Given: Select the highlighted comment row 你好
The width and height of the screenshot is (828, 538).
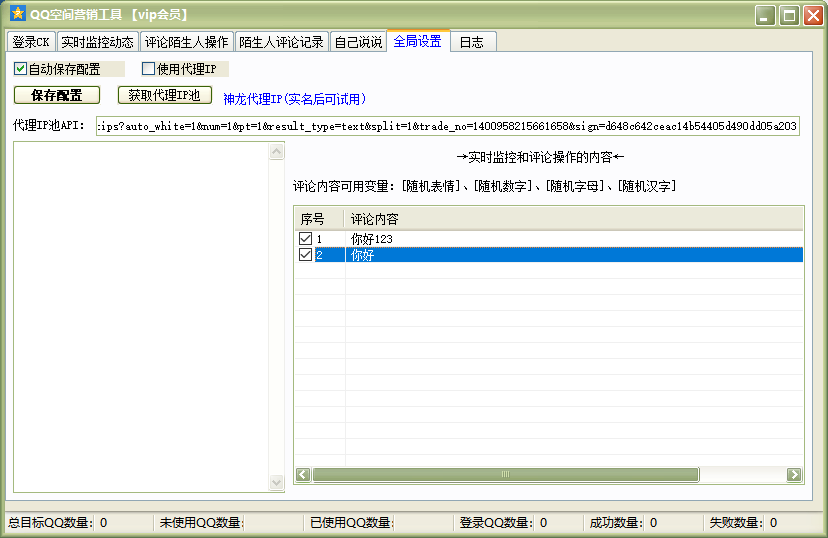Looking at the screenshot, I should point(549,255).
